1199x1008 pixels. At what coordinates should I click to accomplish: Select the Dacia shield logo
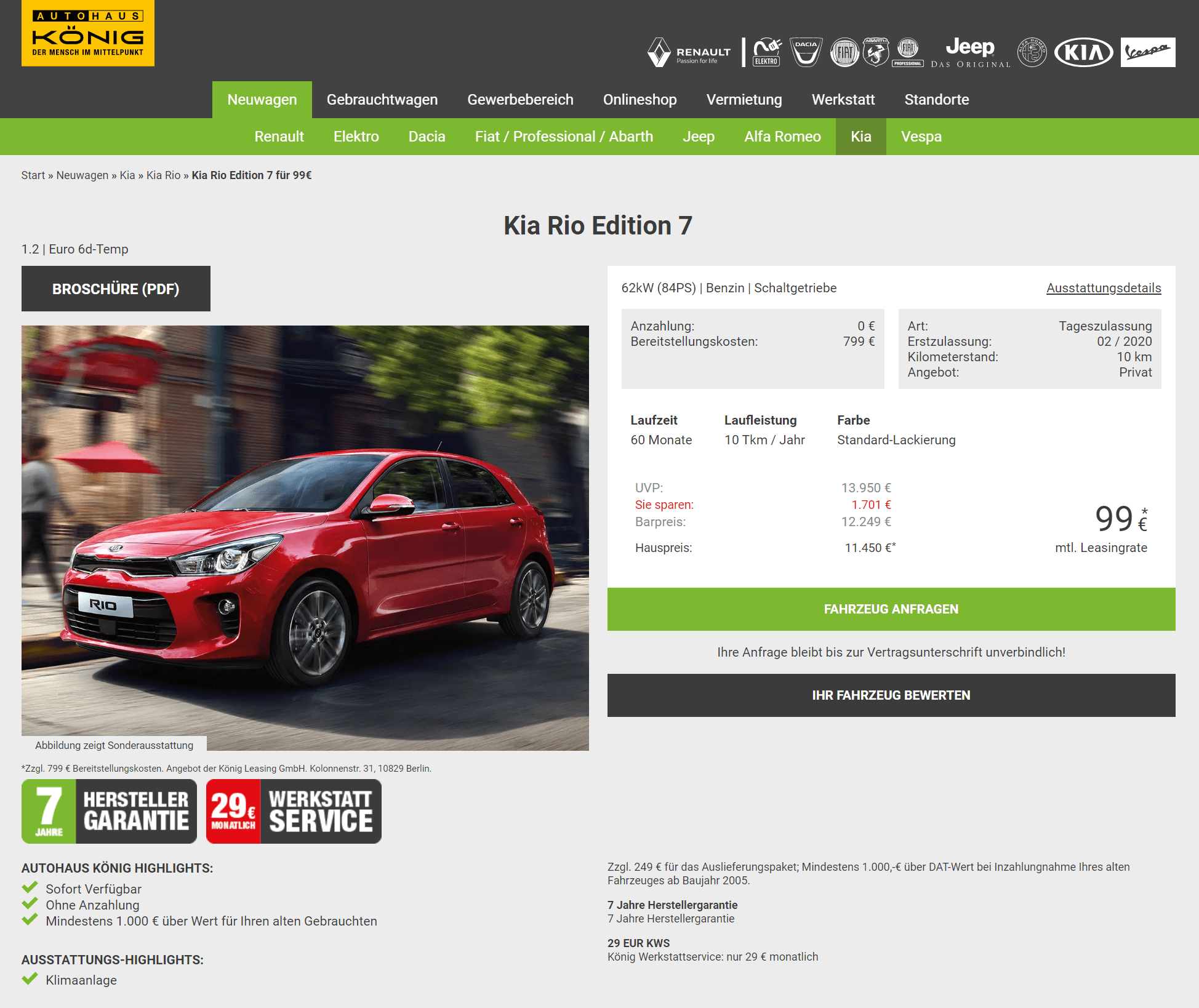tap(806, 52)
